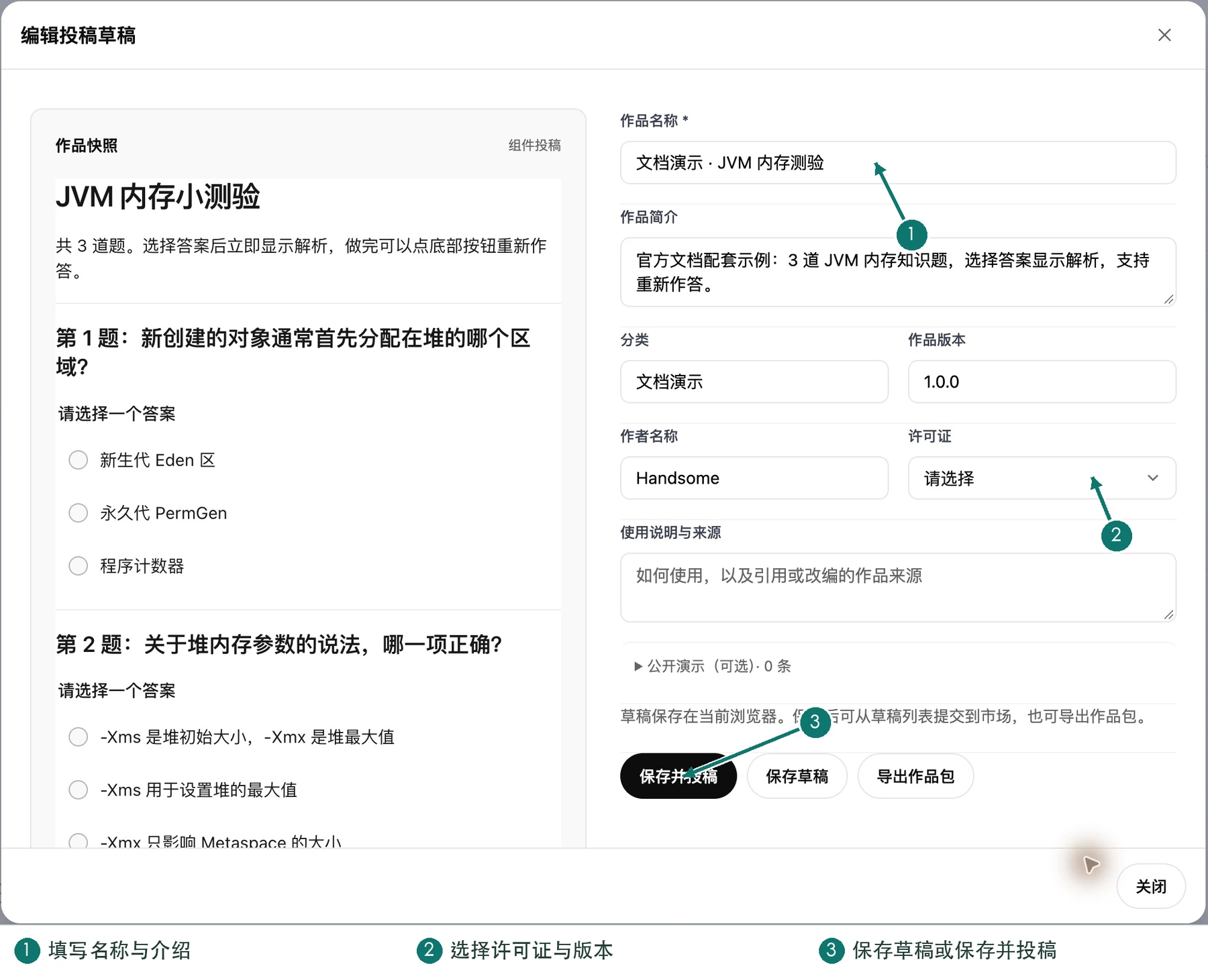This screenshot has height=980, width=1208.
Task: Click the 保存并投稿 button
Action: [678, 776]
